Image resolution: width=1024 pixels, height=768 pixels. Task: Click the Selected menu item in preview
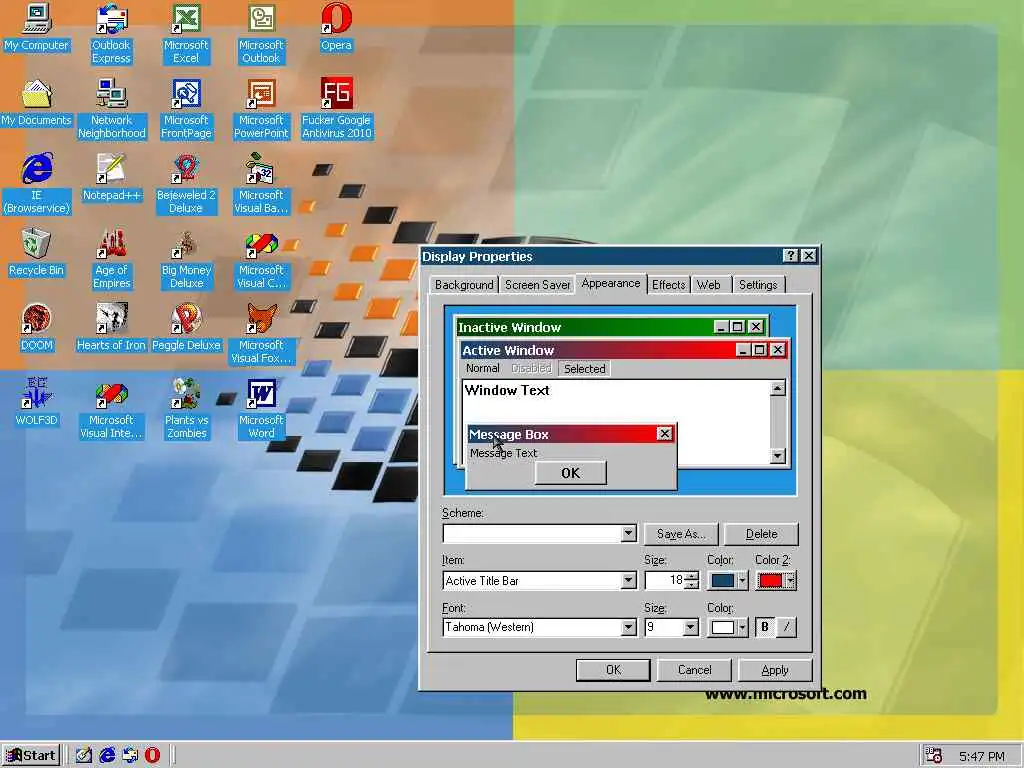pos(584,369)
